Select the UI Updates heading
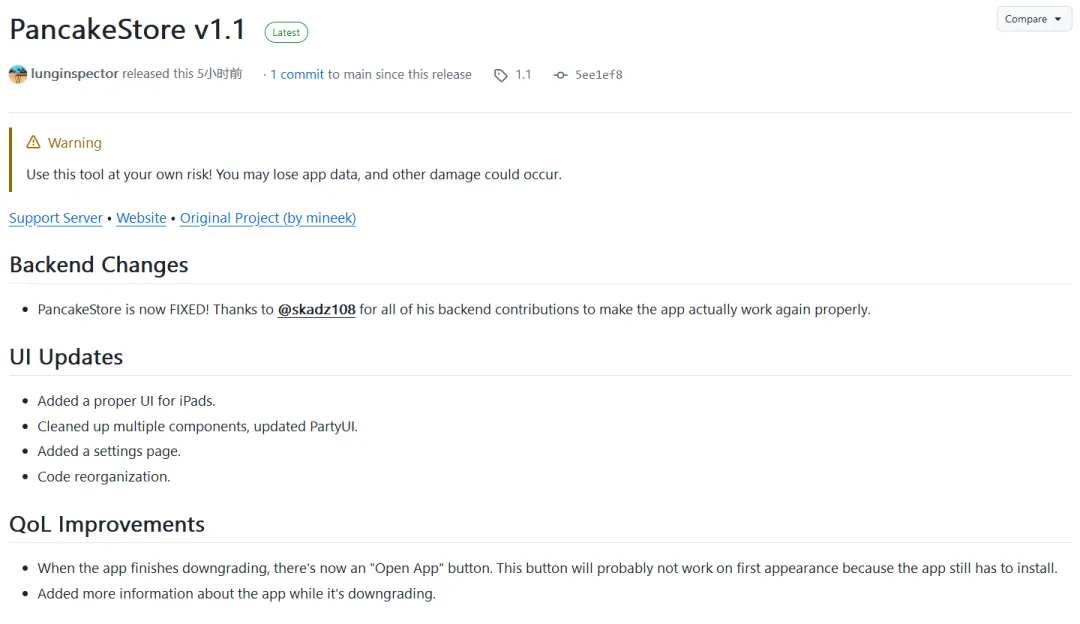 66,357
